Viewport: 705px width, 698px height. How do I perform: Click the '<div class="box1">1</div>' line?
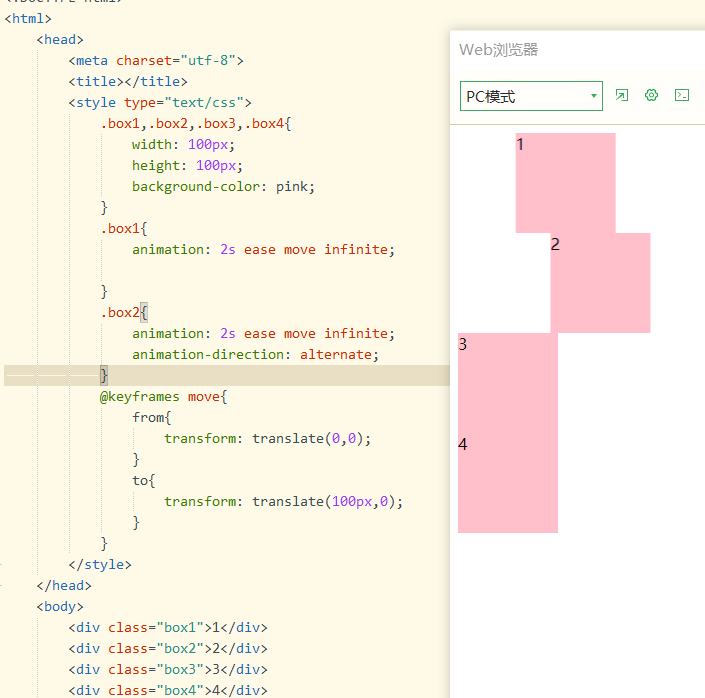[168, 627]
